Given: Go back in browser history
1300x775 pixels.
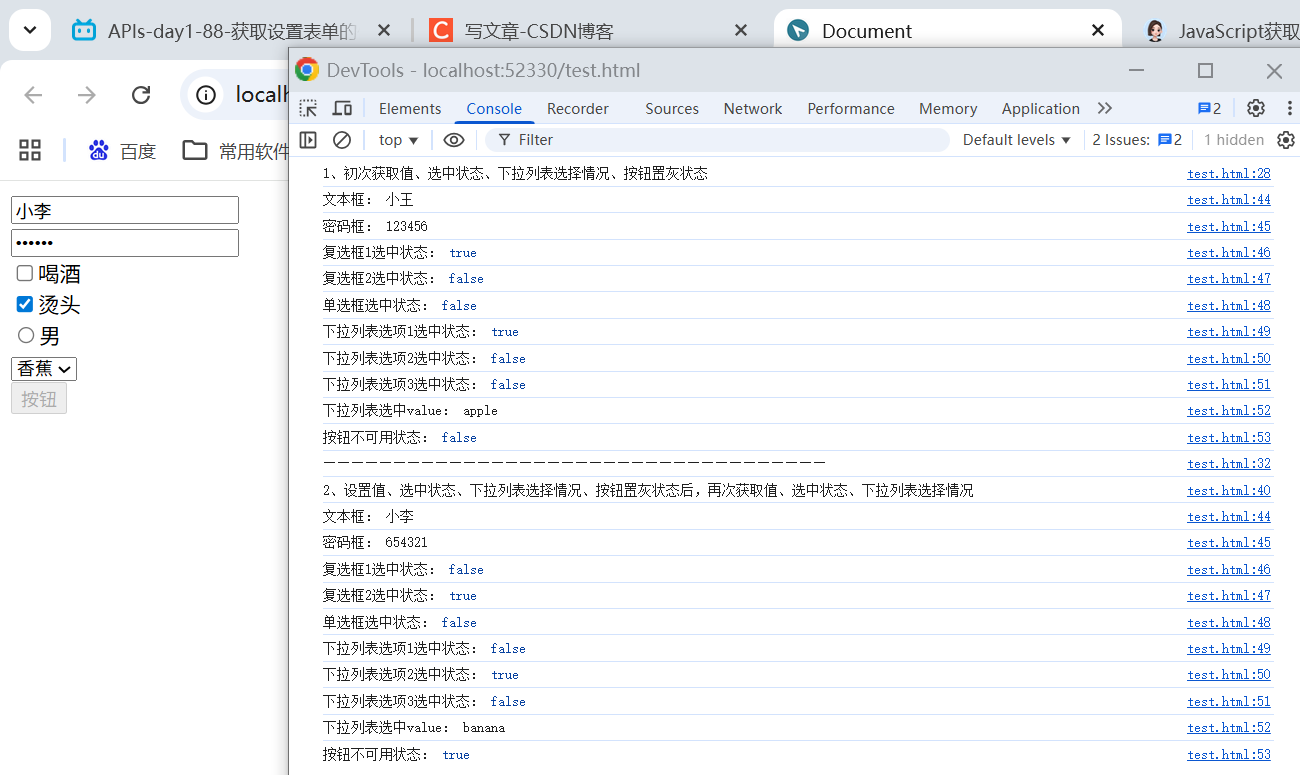Looking at the screenshot, I should 34,95.
